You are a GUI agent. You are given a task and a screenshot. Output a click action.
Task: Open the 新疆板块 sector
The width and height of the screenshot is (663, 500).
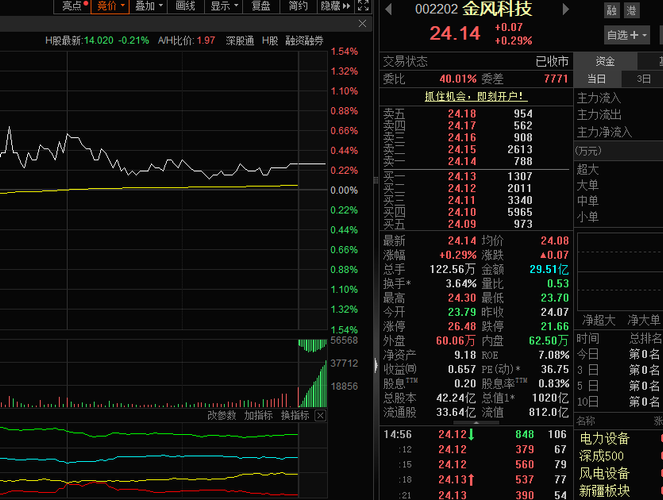tap(605, 491)
